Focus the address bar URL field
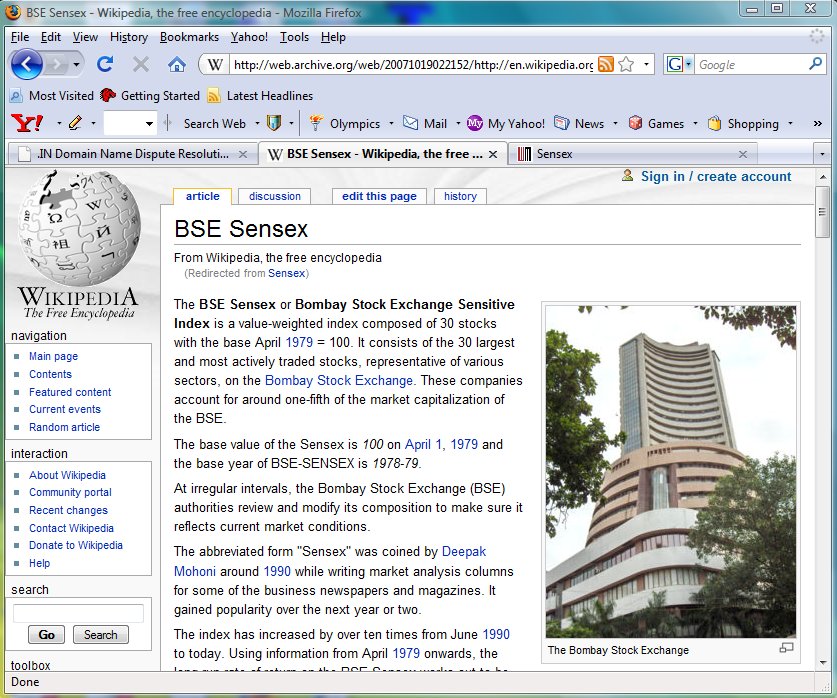 [x=413, y=65]
